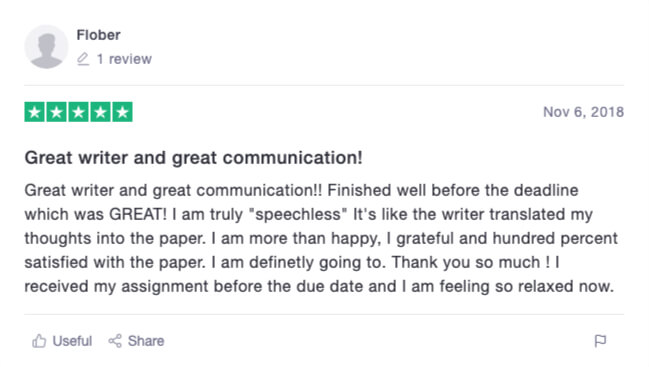
Task: Mark review as Useful via text label
Action: click(72, 341)
